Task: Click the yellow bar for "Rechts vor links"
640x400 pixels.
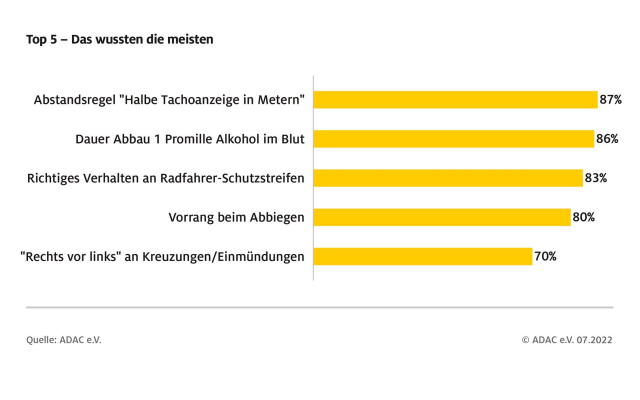Action: coord(423,256)
